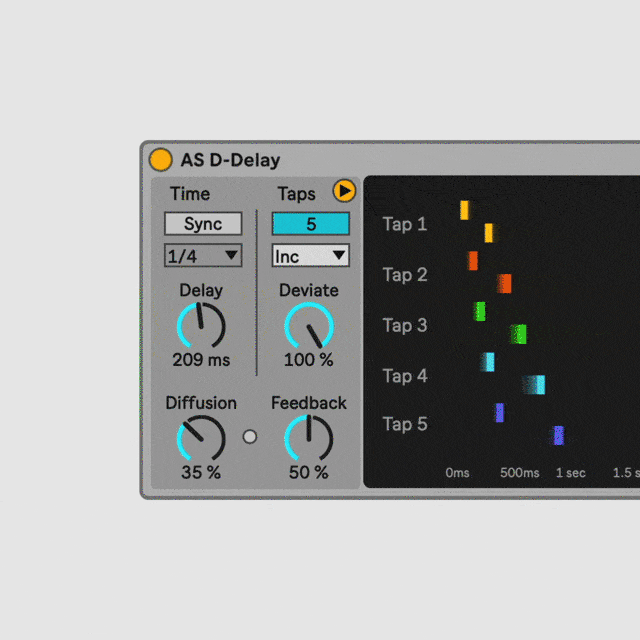This screenshot has width=640, height=640.
Task: Click the first cyan Tap 4 marker
Action: 488,362
